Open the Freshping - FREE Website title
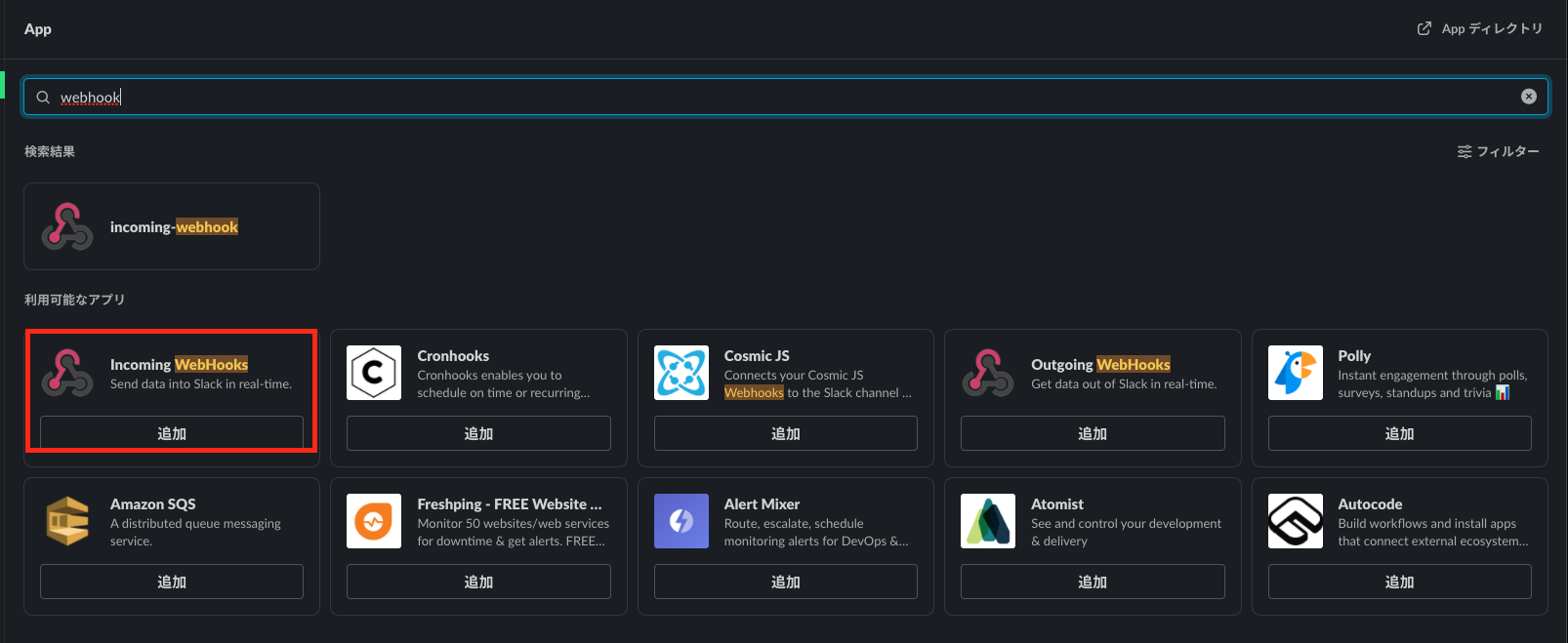 click(510, 503)
